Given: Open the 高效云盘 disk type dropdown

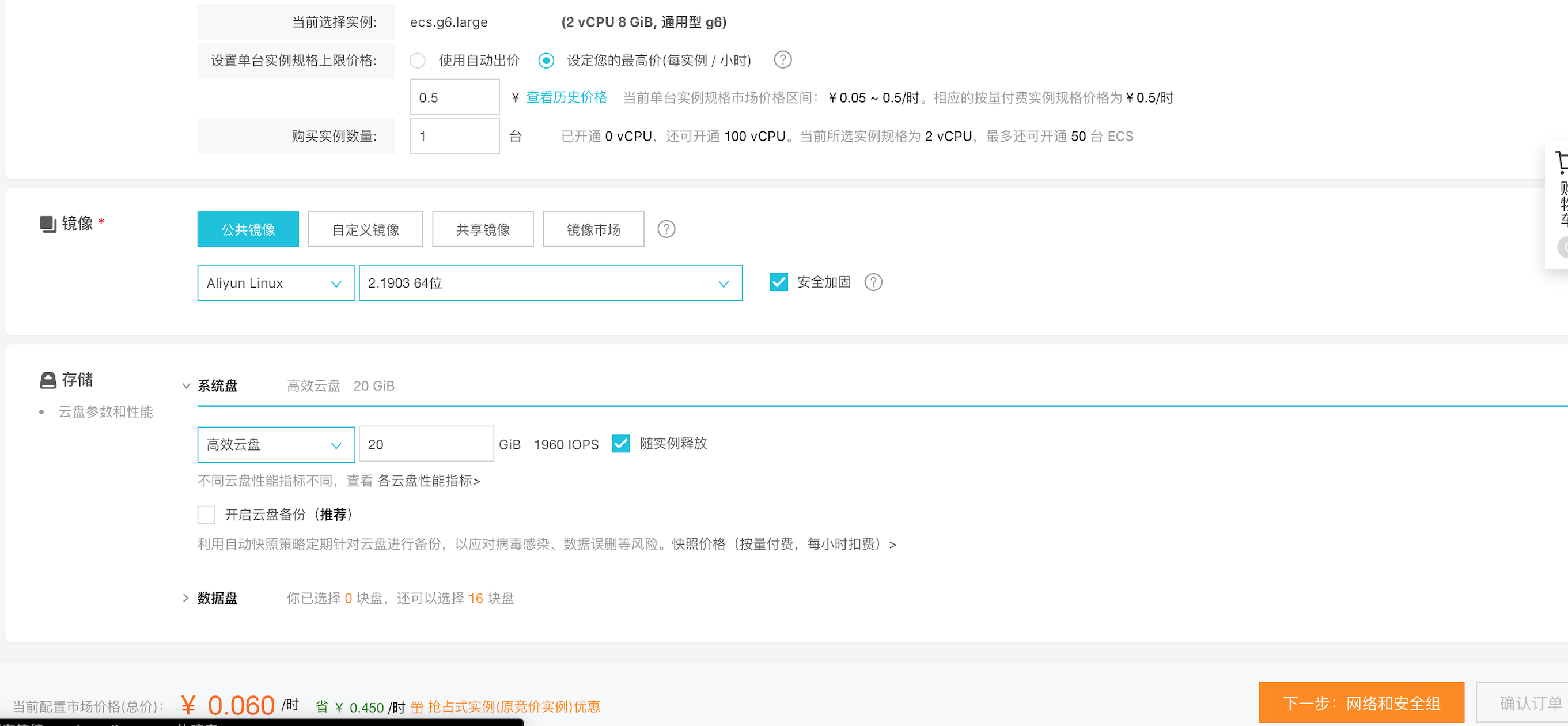Looking at the screenshot, I should click(276, 445).
